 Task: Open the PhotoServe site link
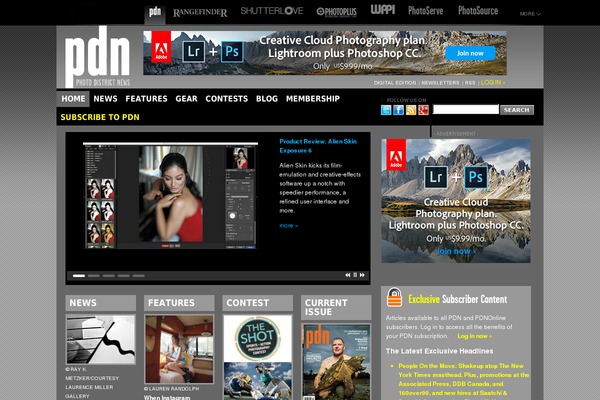[x=426, y=11]
